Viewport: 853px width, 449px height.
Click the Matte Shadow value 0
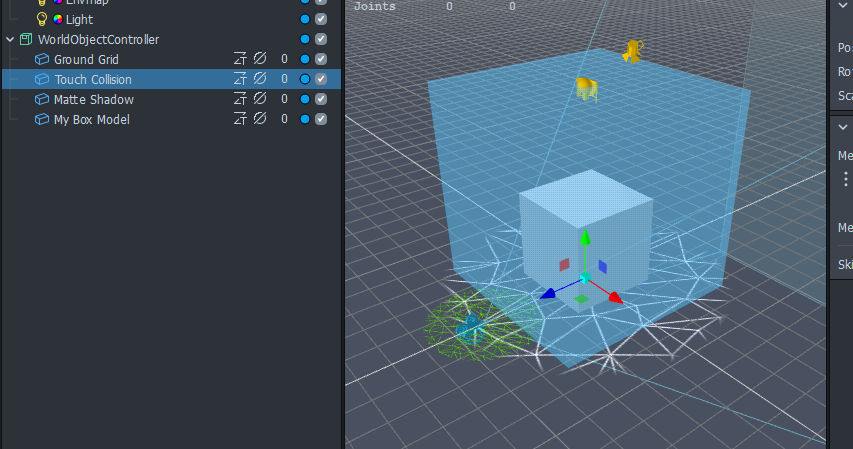pyautogui.click(x=284, y=99)
